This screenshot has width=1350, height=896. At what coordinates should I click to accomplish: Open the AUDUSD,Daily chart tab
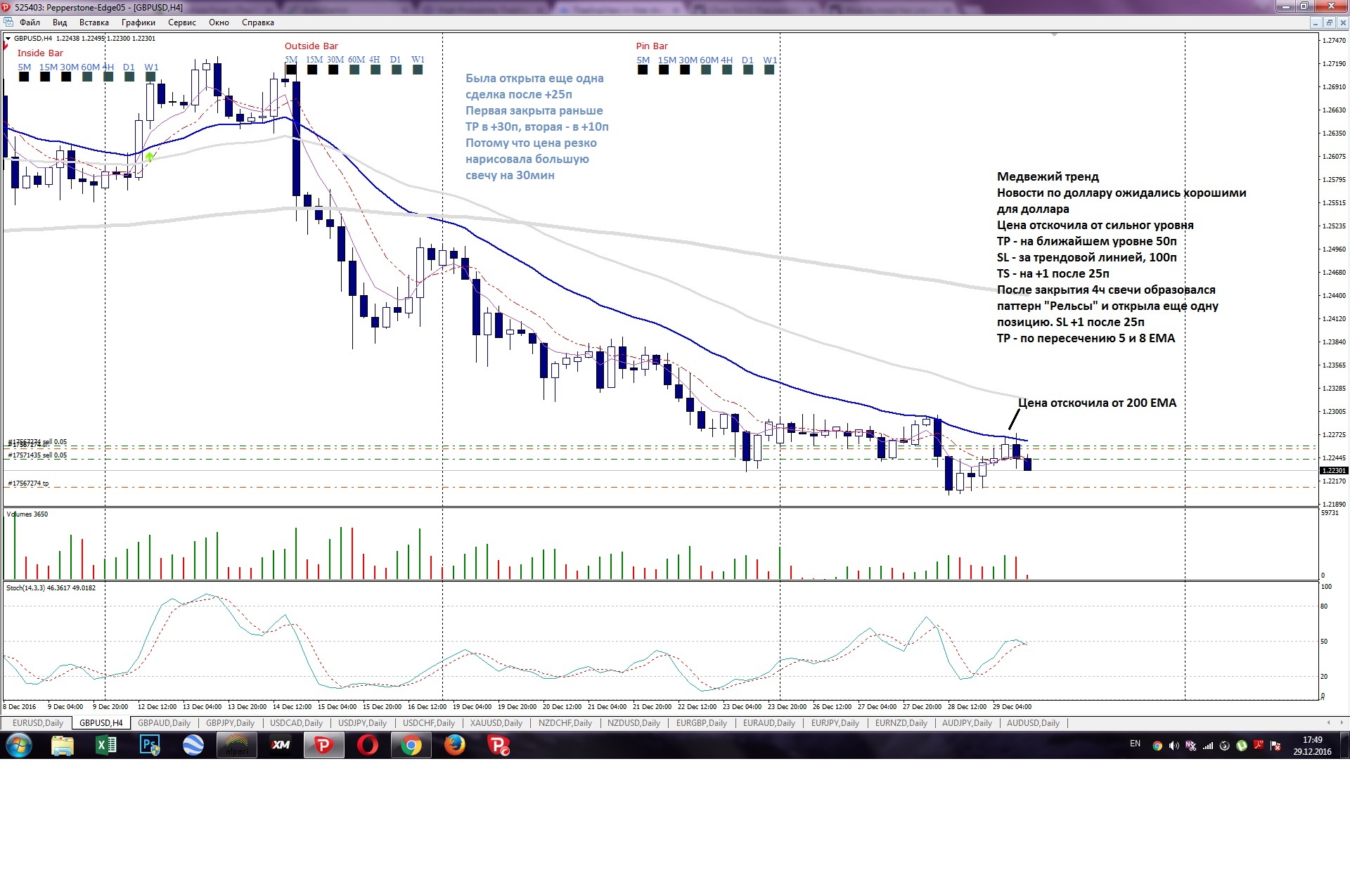1033,723
